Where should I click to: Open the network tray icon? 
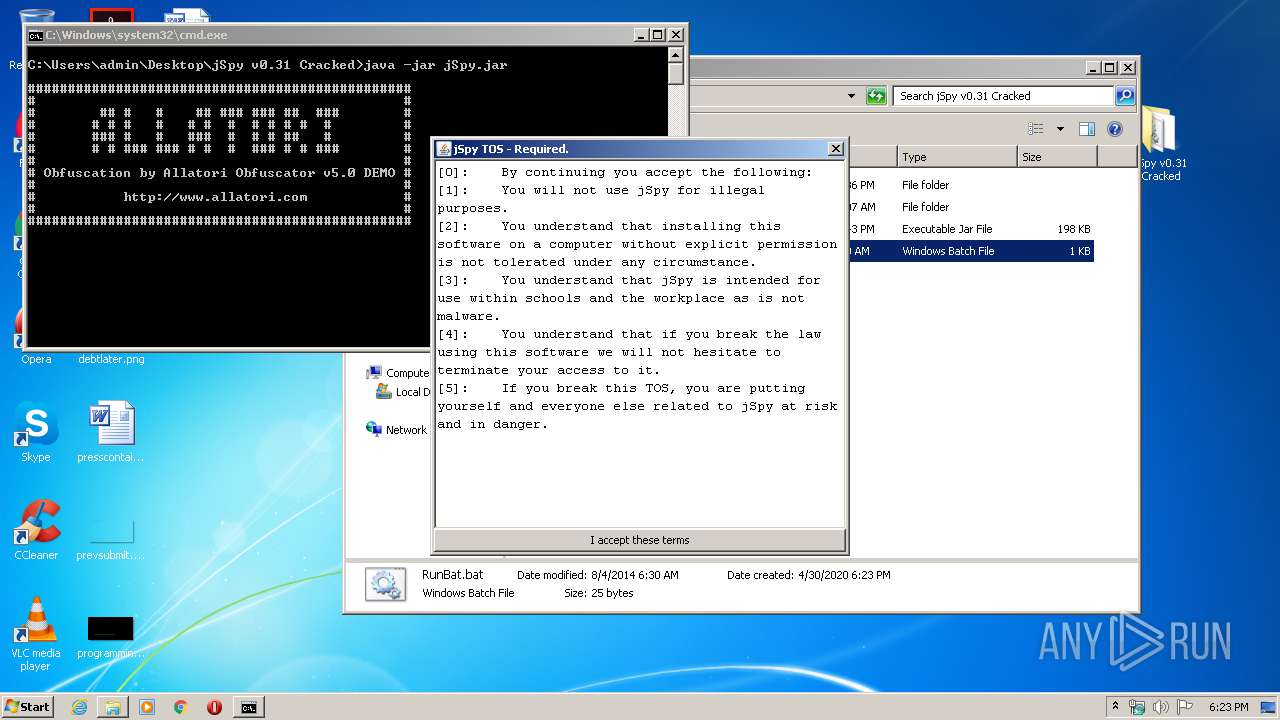1137,707
